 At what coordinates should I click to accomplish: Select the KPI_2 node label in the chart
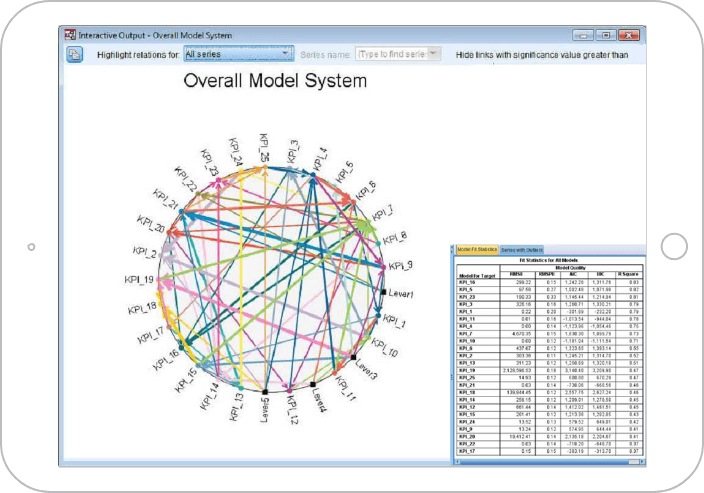tap(145, 252)
